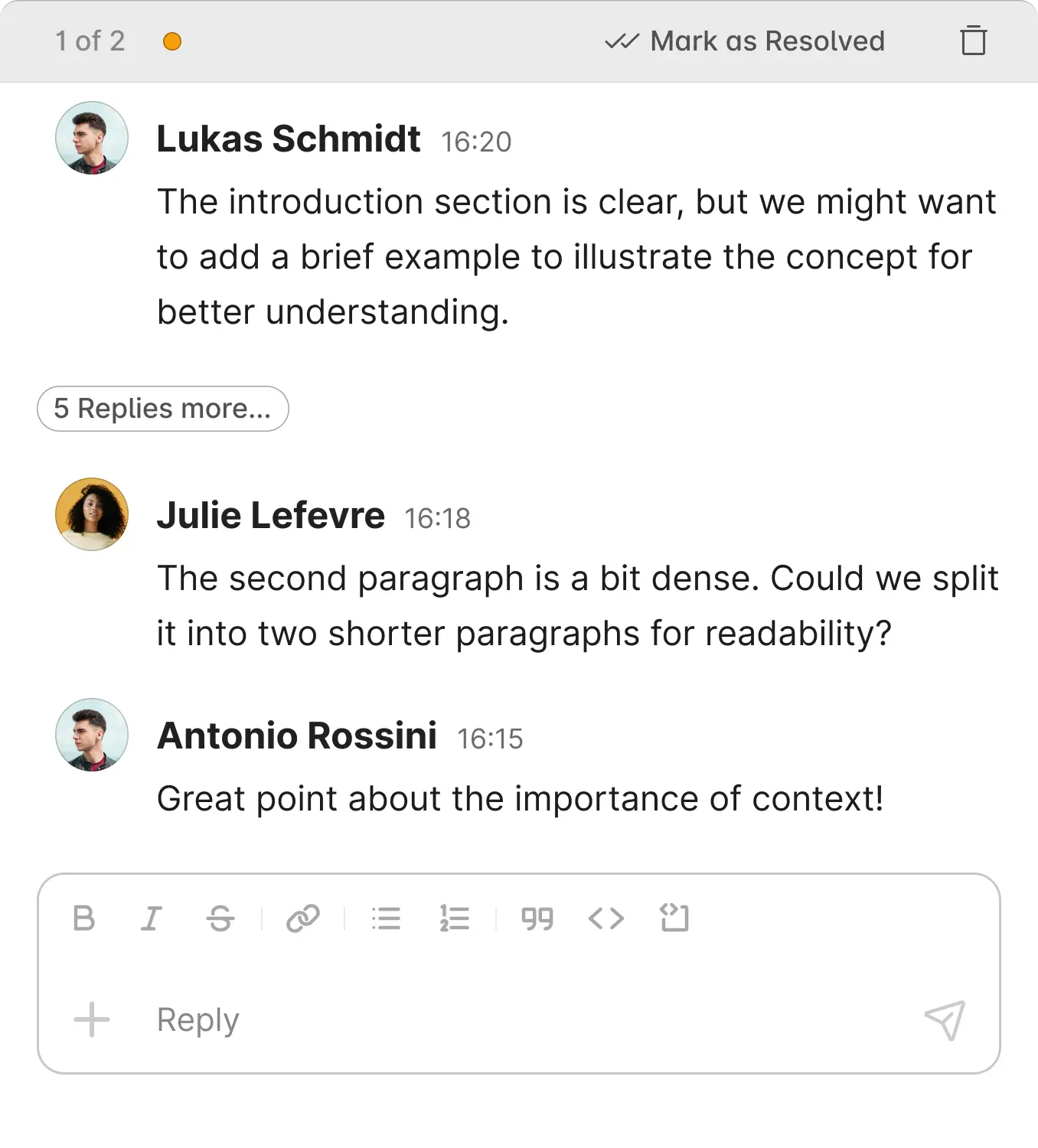Insert a code block
The image size is (1038, 1148).
tap(674, 918)
